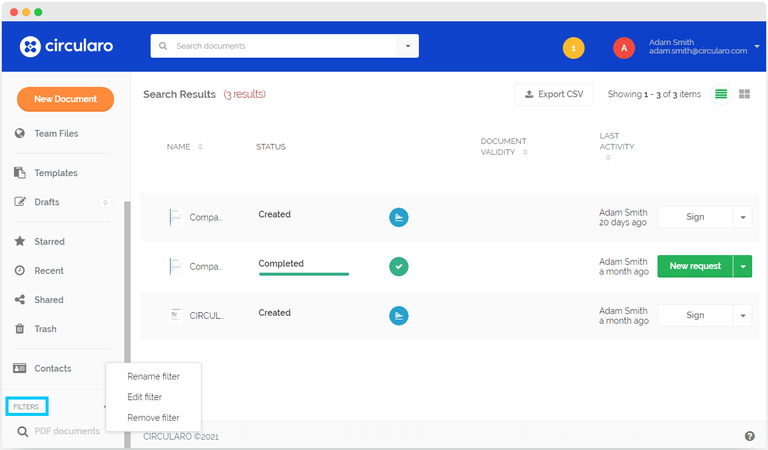Switch to grid view layout

tap(744, 94)
